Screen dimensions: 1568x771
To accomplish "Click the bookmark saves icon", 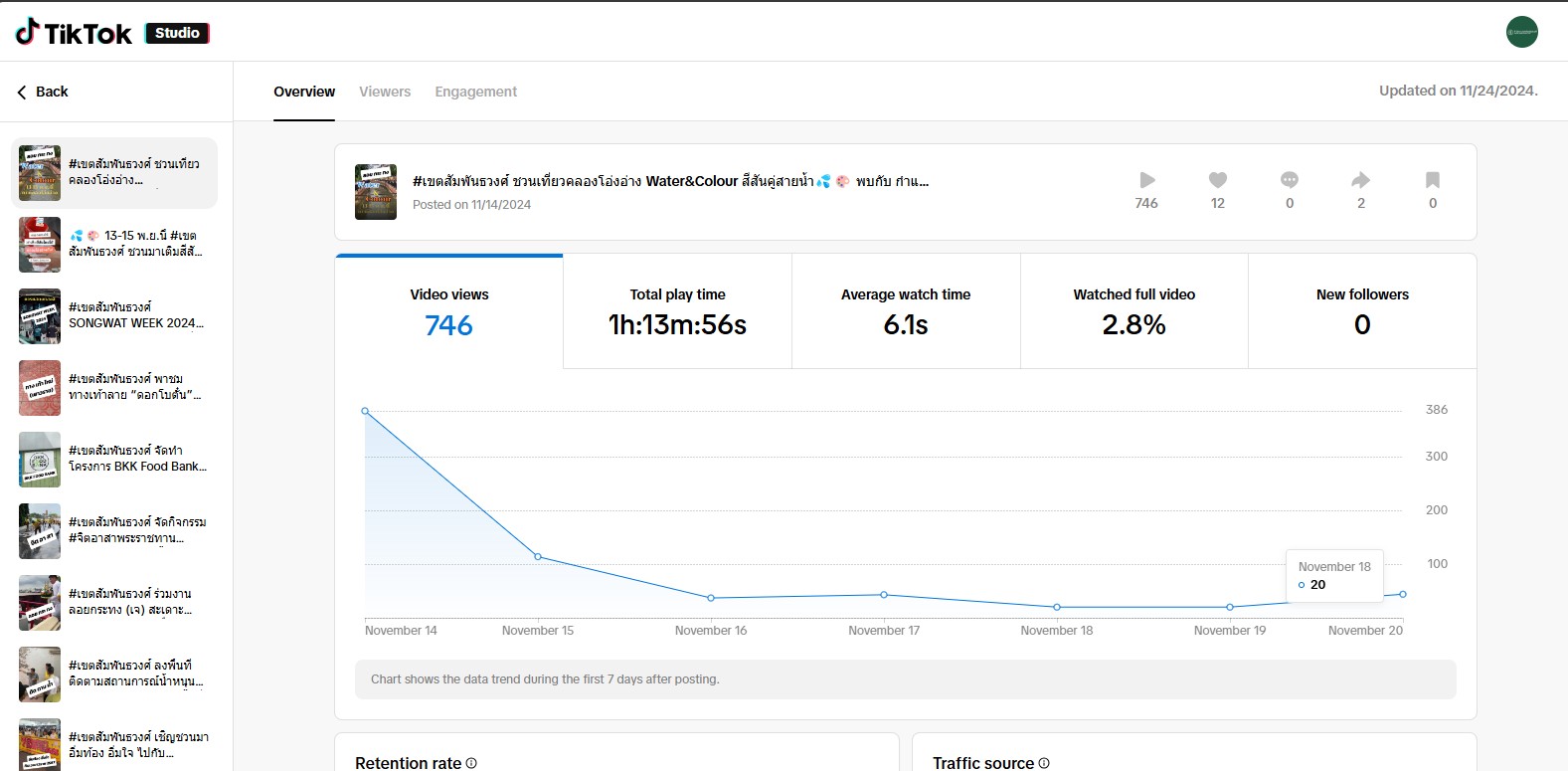I will [x=1432, y=180].
